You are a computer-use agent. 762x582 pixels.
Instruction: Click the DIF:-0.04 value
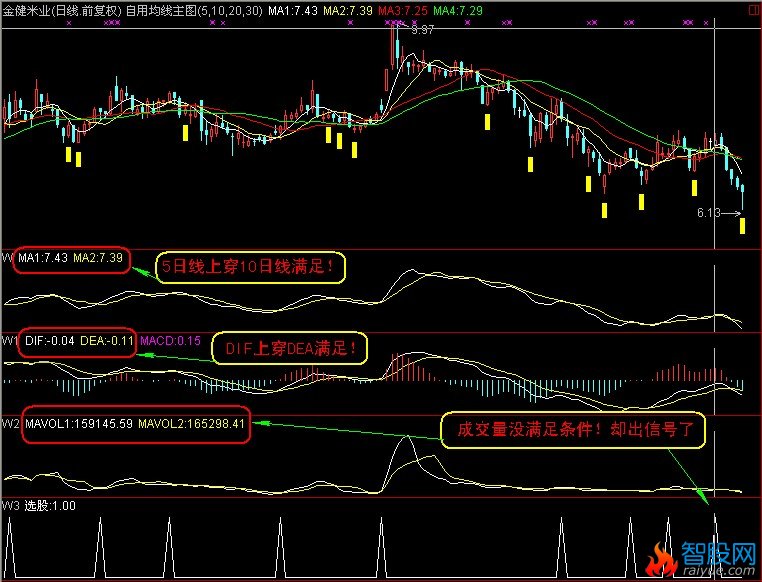(x=50, y=341)
